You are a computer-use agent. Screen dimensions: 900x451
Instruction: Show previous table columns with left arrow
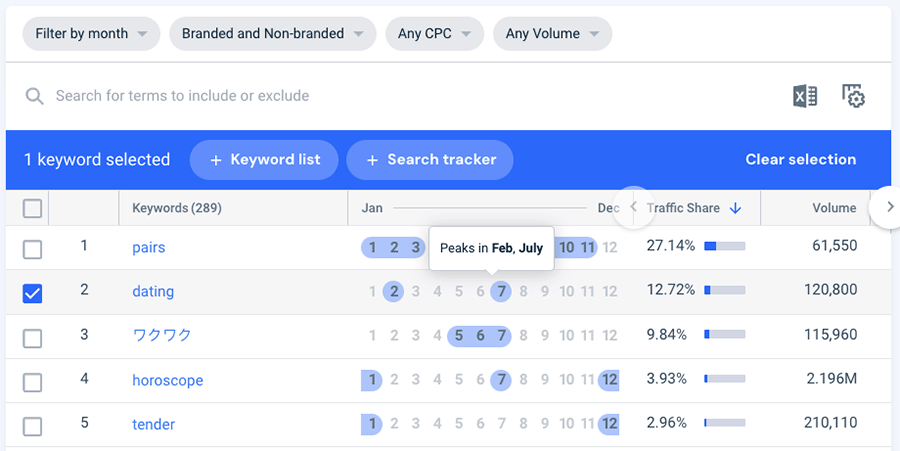click(634, 207)
